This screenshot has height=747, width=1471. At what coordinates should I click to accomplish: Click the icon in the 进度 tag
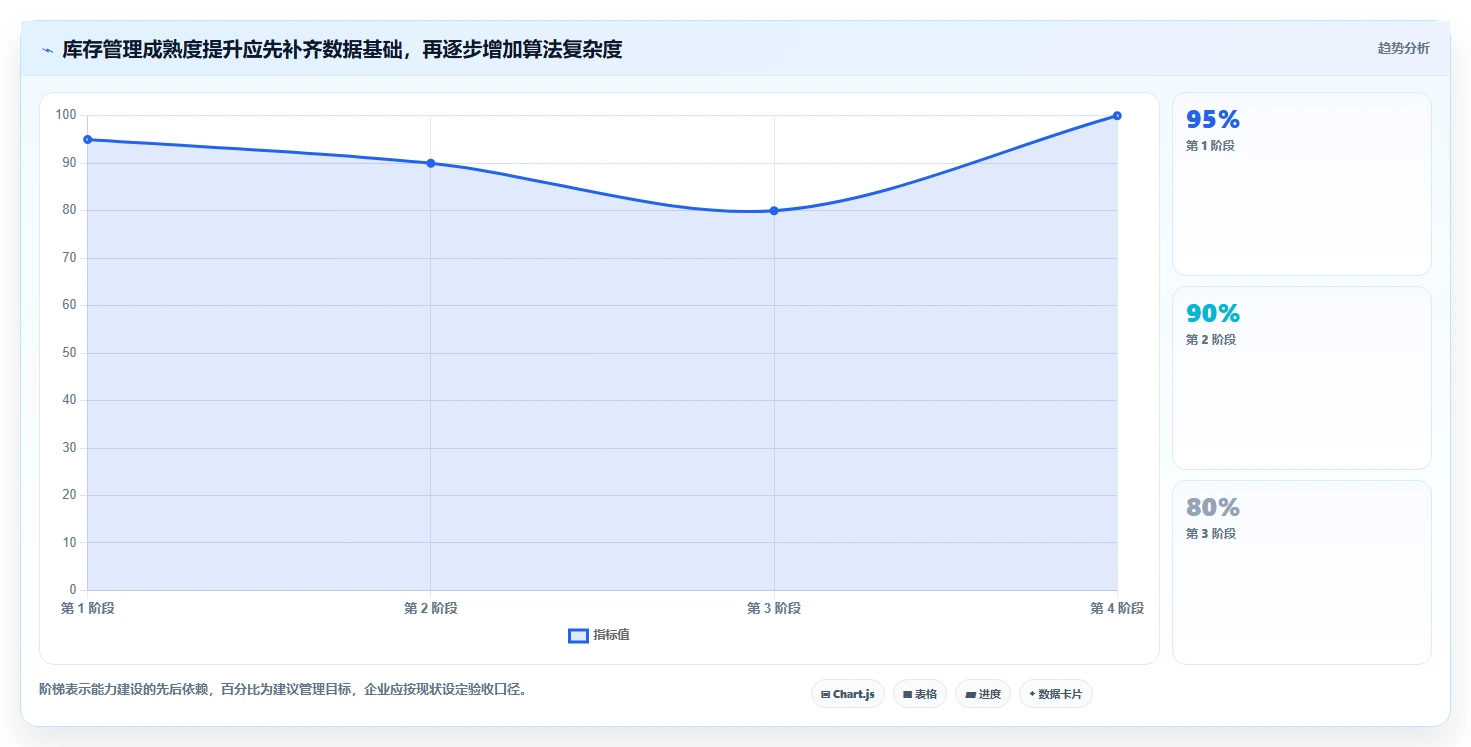coord(970,694)
